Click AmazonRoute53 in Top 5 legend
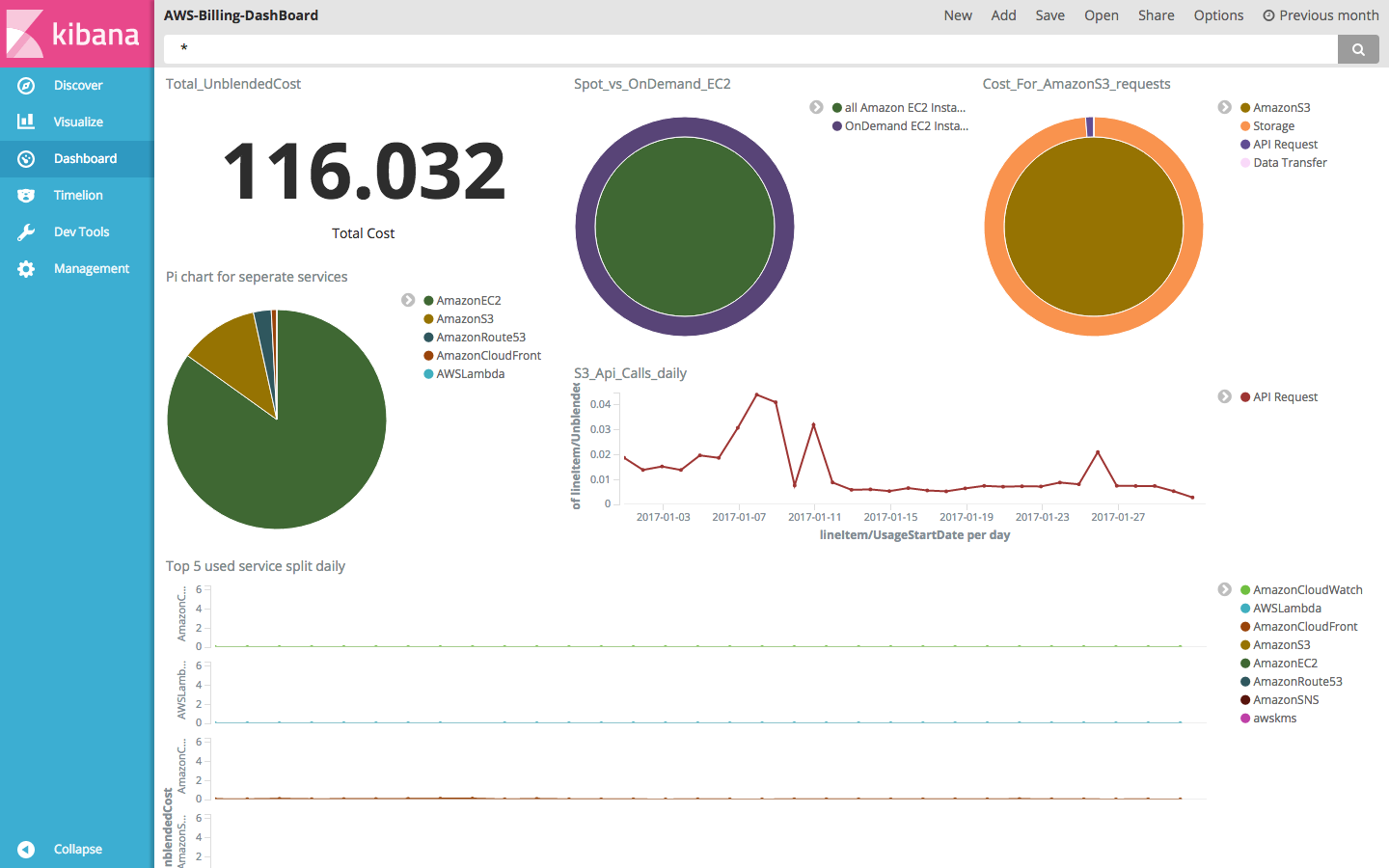Screen dimensions: 1389x868 pyautogui.click(x=1292, y=682)
